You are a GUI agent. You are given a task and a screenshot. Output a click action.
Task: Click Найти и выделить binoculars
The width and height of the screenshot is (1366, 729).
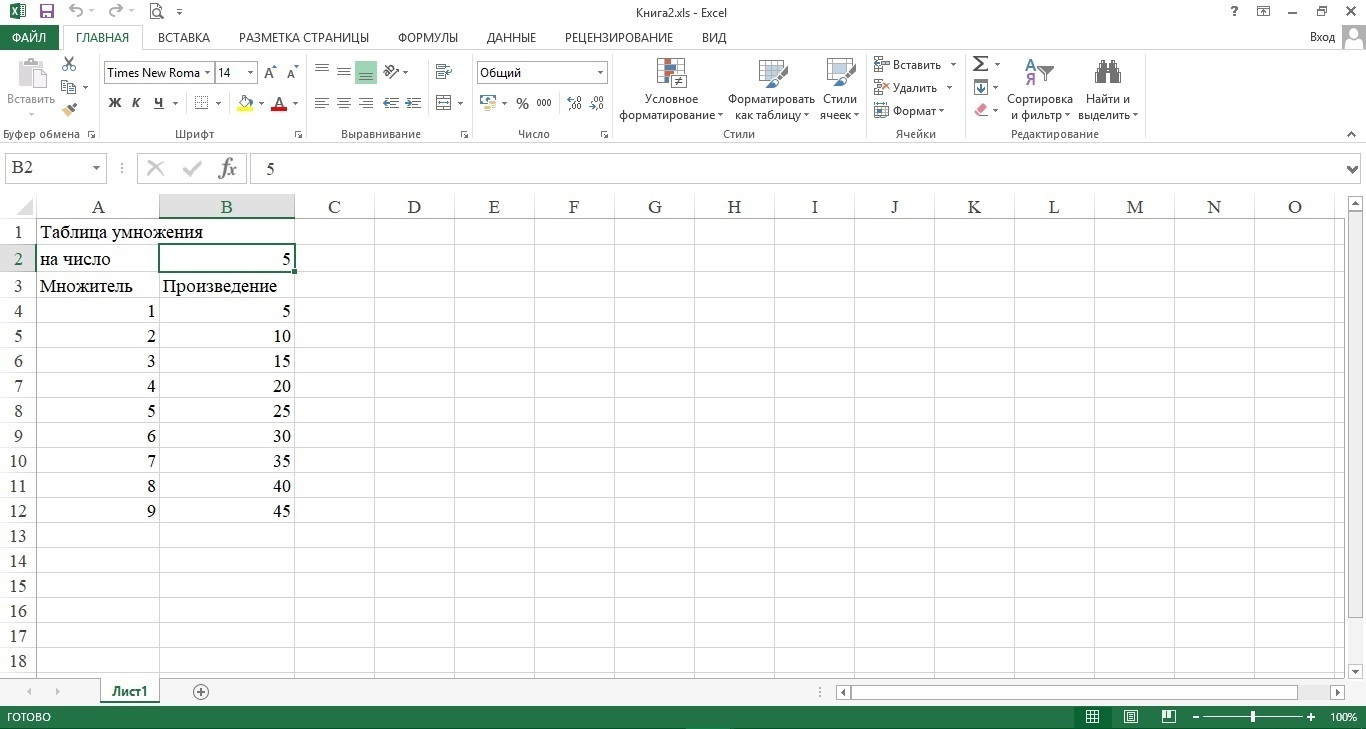point(1107,90)
